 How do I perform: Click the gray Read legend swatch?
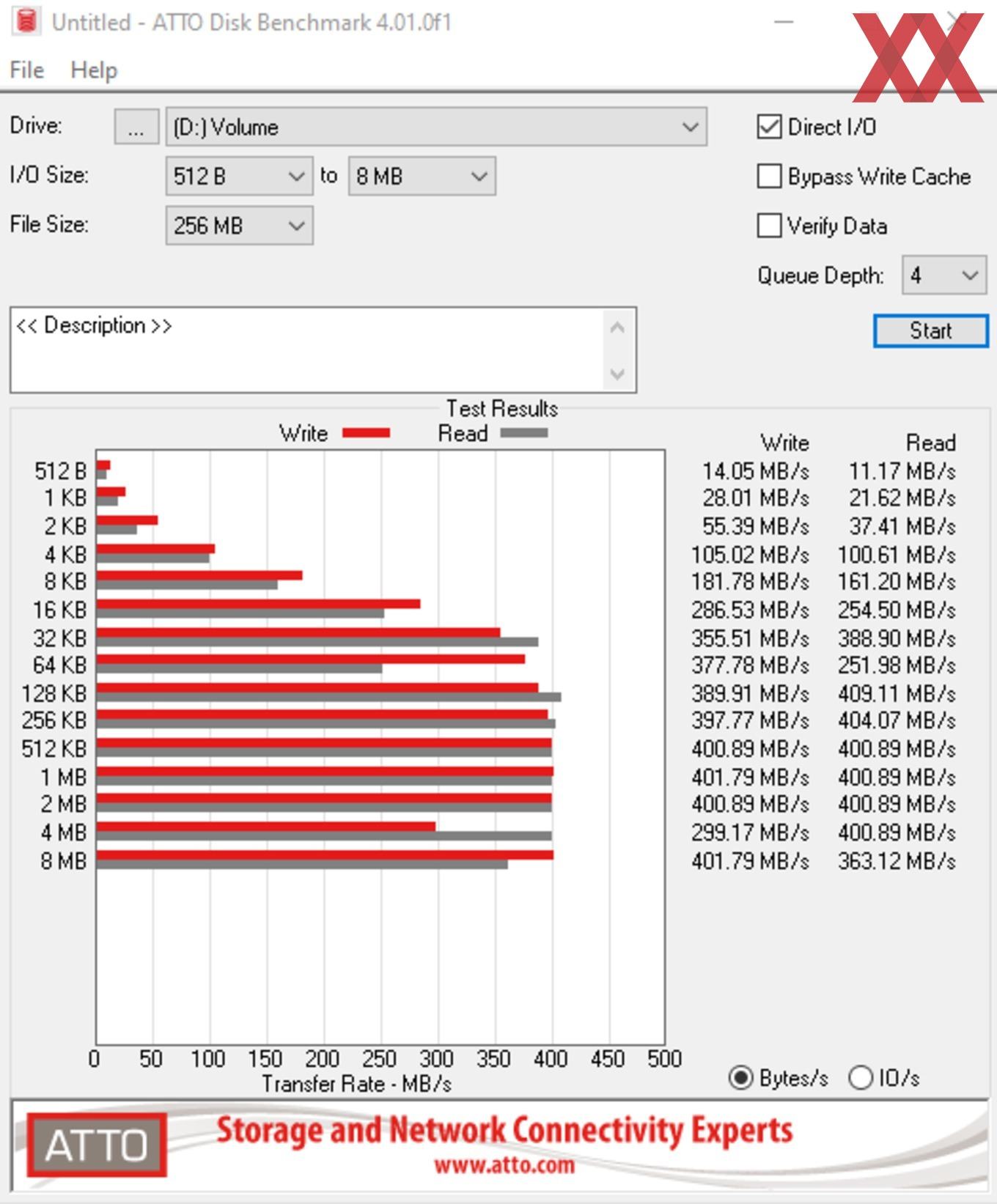click(x=523, y=433)
